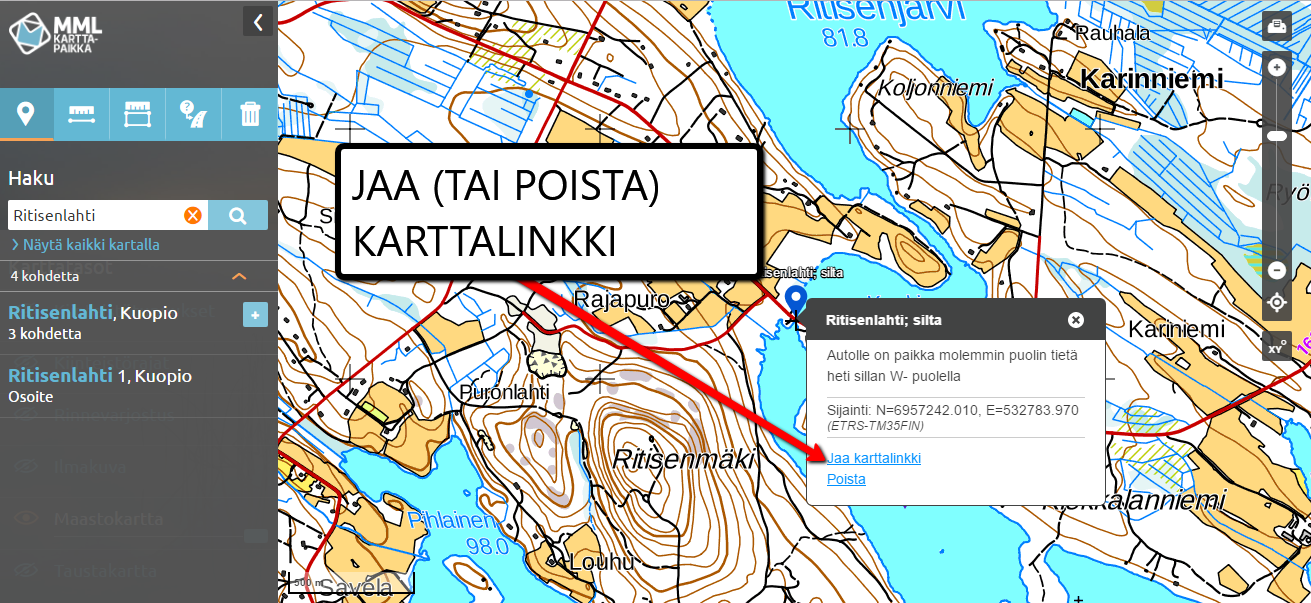The image size is (1311, 603).
Task: Open the print map icon
Action: click(1277, 25)
